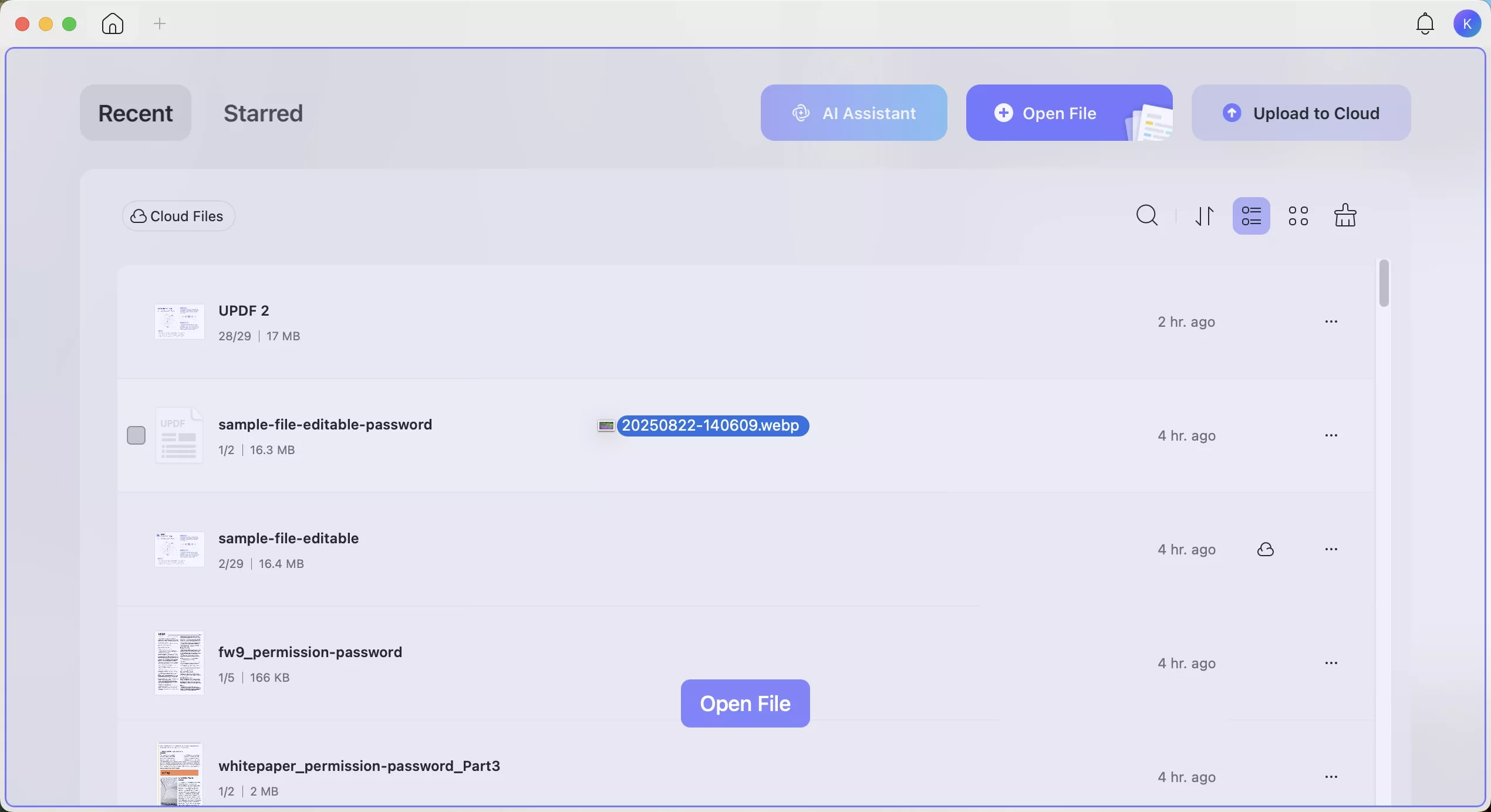Image resolution: width=1491 pixels, height=812 pixels.
Task: Click the file list scrollbar thumb
Action: tap(1384, 283)
